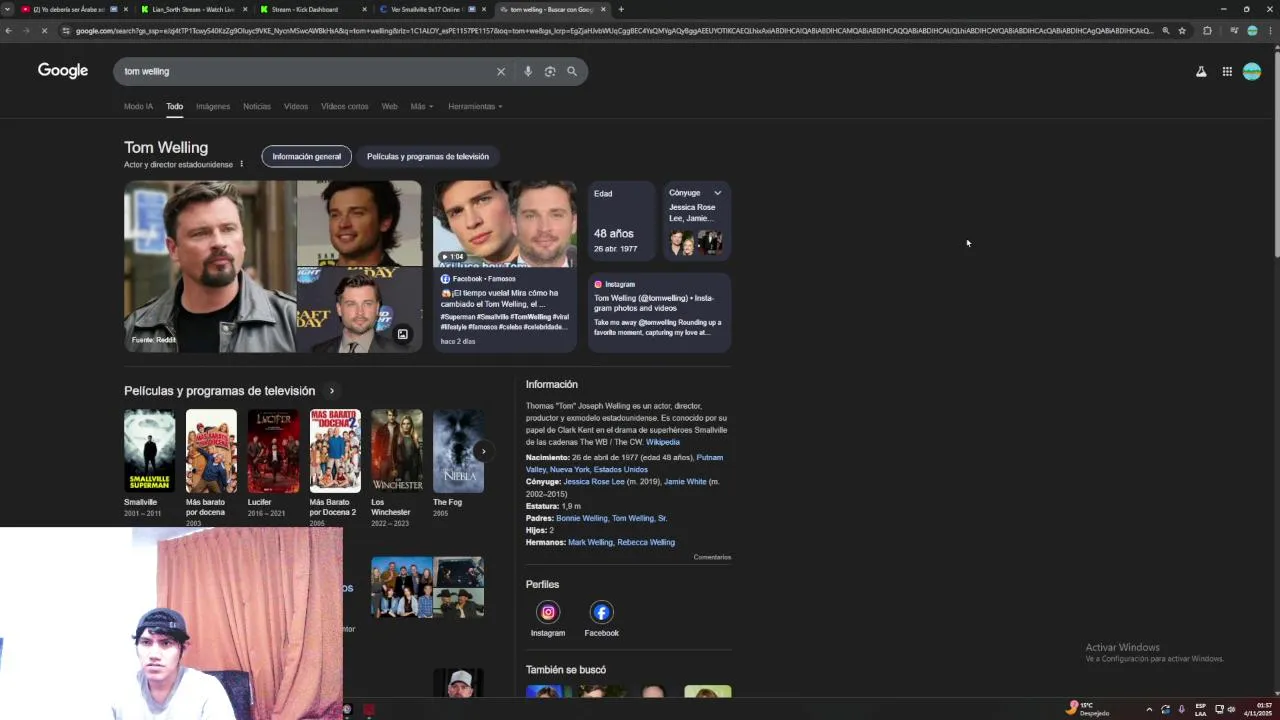This screenshot has width=1280, height=720.
Task: Open weather widget showing 15°C Despejado
Action: tap(1089, 709)
